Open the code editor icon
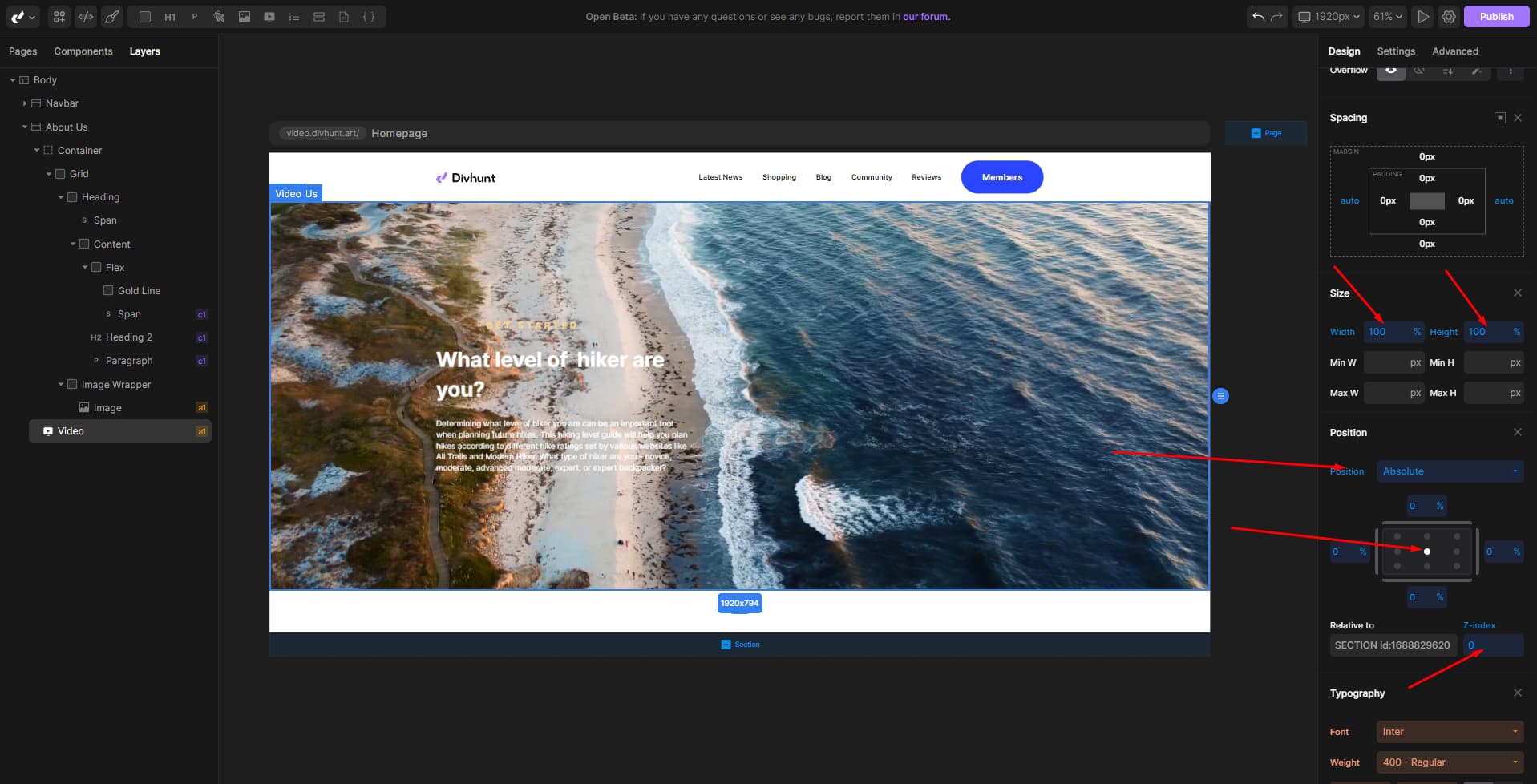The height and width of the screenshot is (784, 1537). [x=86, y=16]
